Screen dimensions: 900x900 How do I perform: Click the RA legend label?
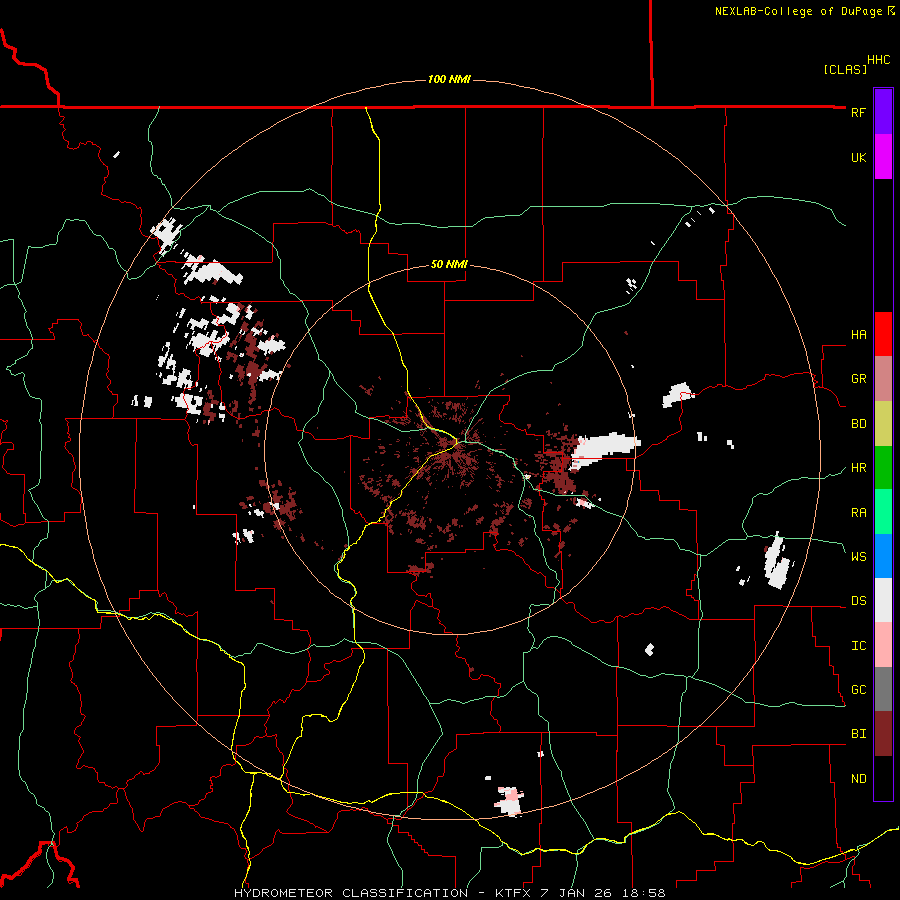tap(858, 513)
